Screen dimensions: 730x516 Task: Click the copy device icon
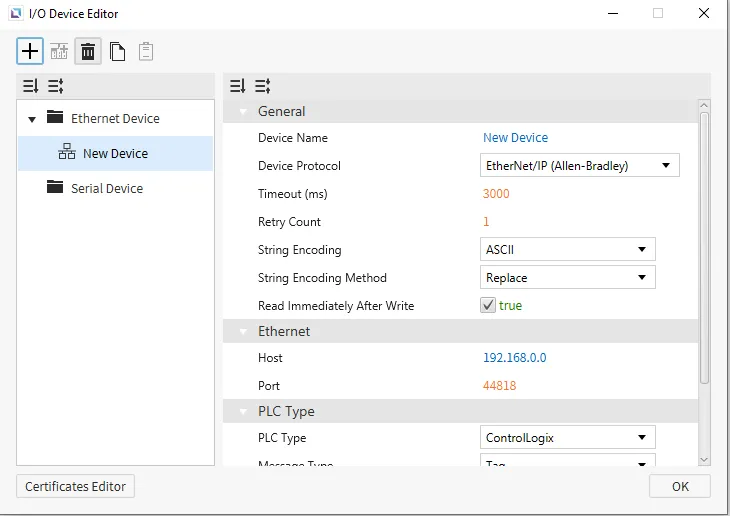point(118,51)
